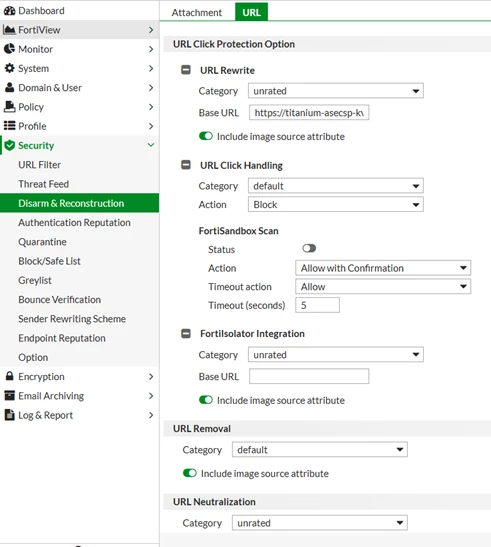Viewport: 491px width, 547px height.
Task: Click the System gear icon
Action: pyautogui.click(x=9, y=68)
